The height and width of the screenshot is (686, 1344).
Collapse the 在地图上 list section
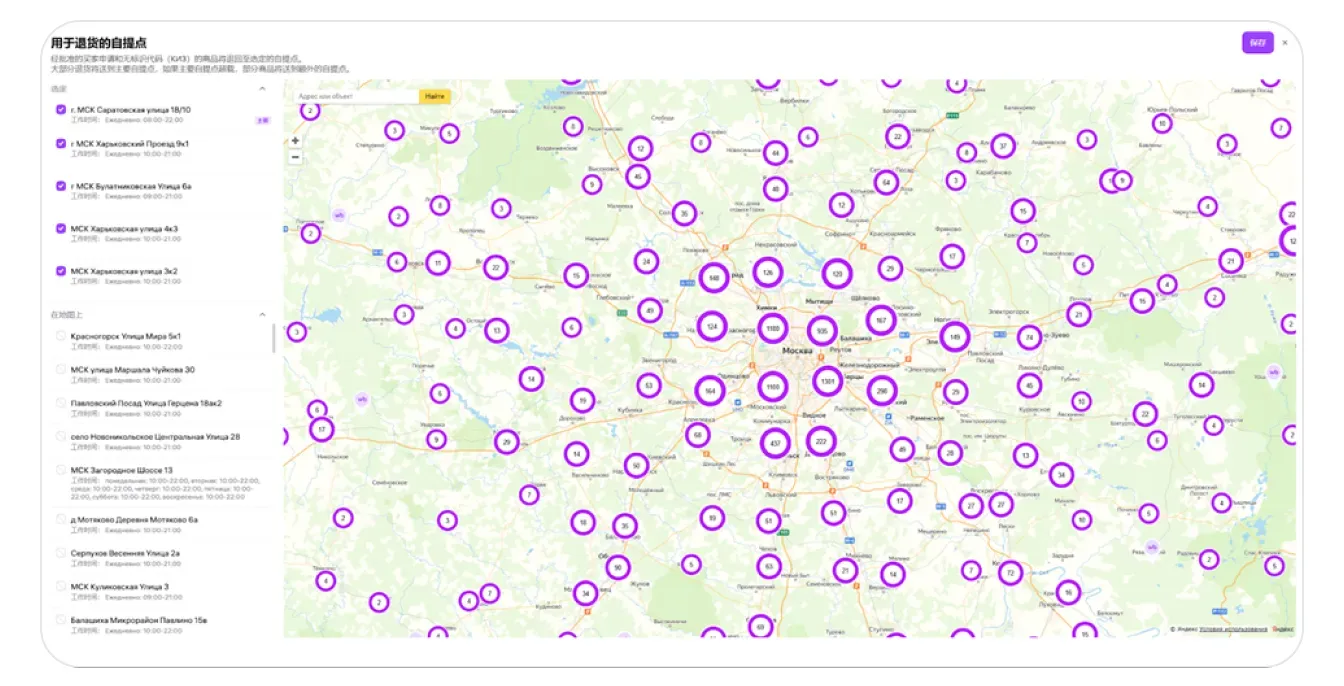pyautogui.click(x=263, y=315)
